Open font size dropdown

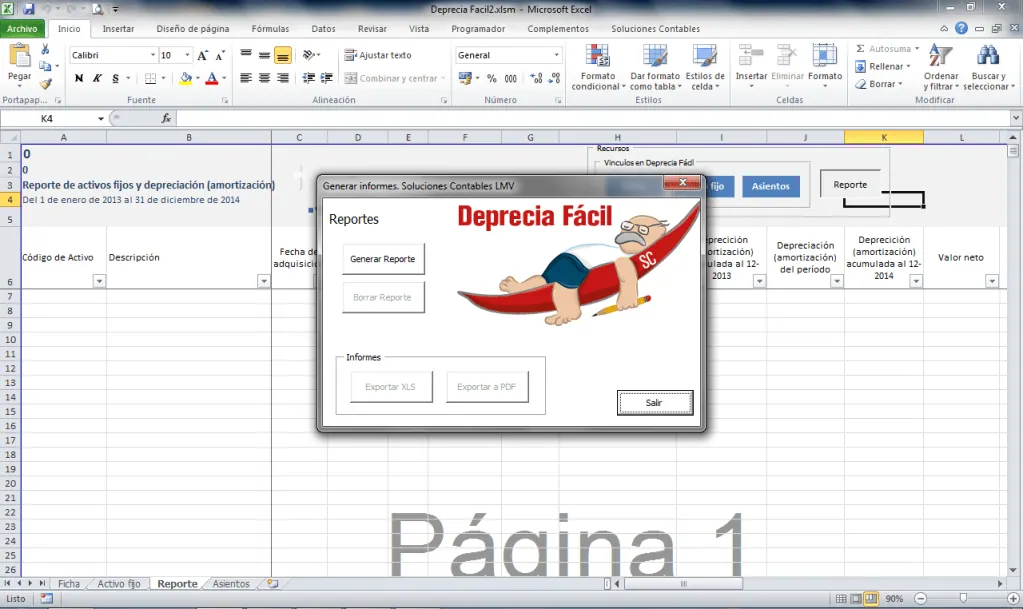tap(187, 55)
